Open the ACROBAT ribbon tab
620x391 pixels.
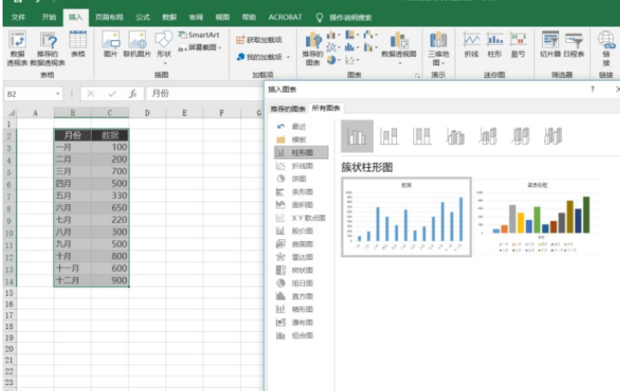[x=285, y=17]
